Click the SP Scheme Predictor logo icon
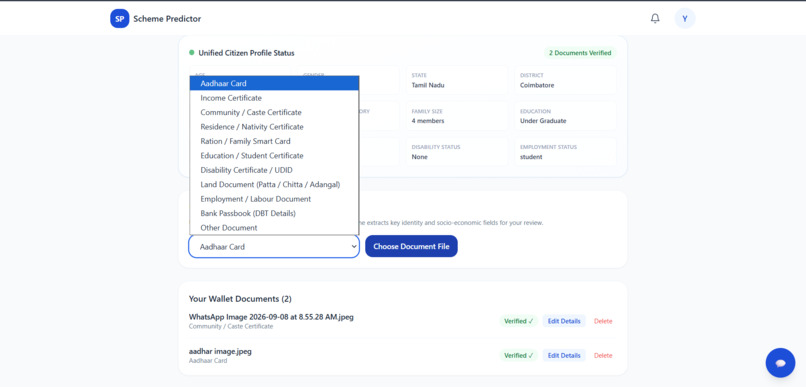The width and height of the screenshot is (806, 387). click(119, 19)
